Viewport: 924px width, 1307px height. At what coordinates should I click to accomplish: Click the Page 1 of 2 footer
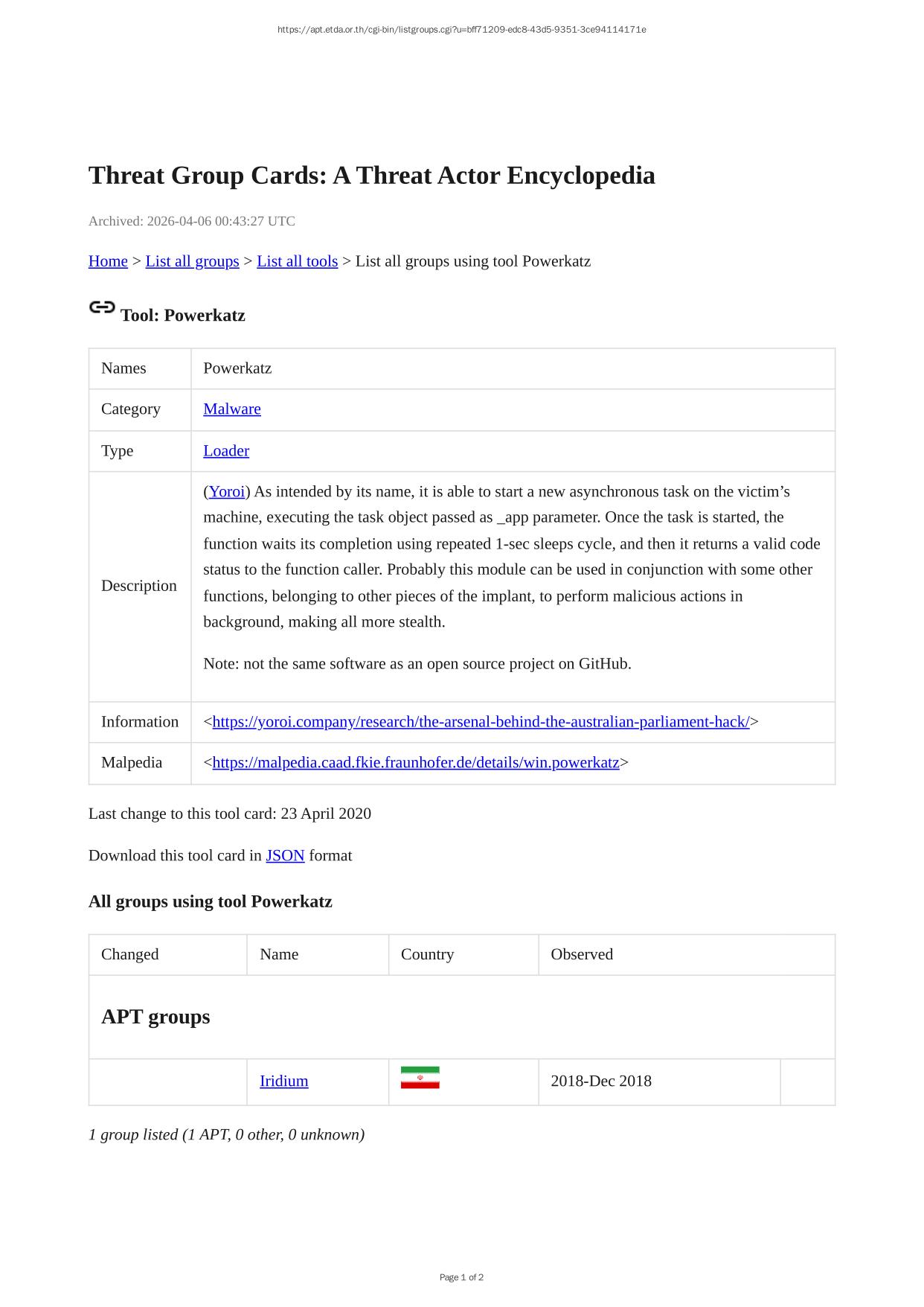[x=461, y=1277]
